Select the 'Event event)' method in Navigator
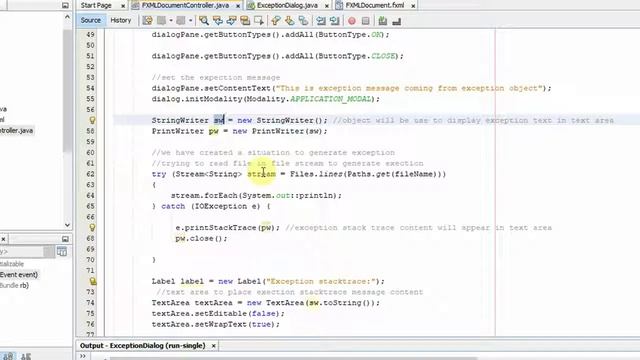 (x=19, y=275)
